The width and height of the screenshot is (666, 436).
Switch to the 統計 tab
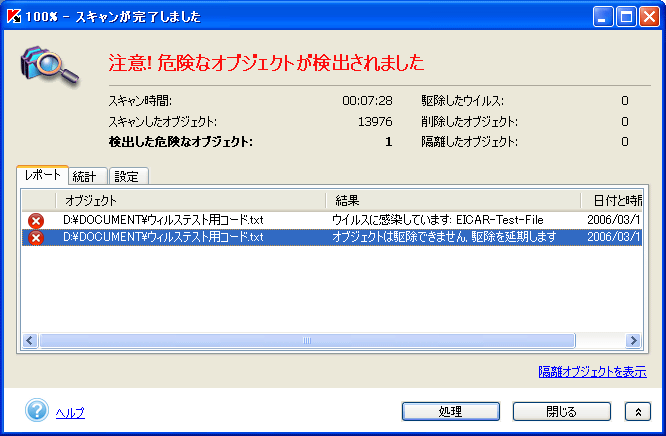click(x=87, y=176)
